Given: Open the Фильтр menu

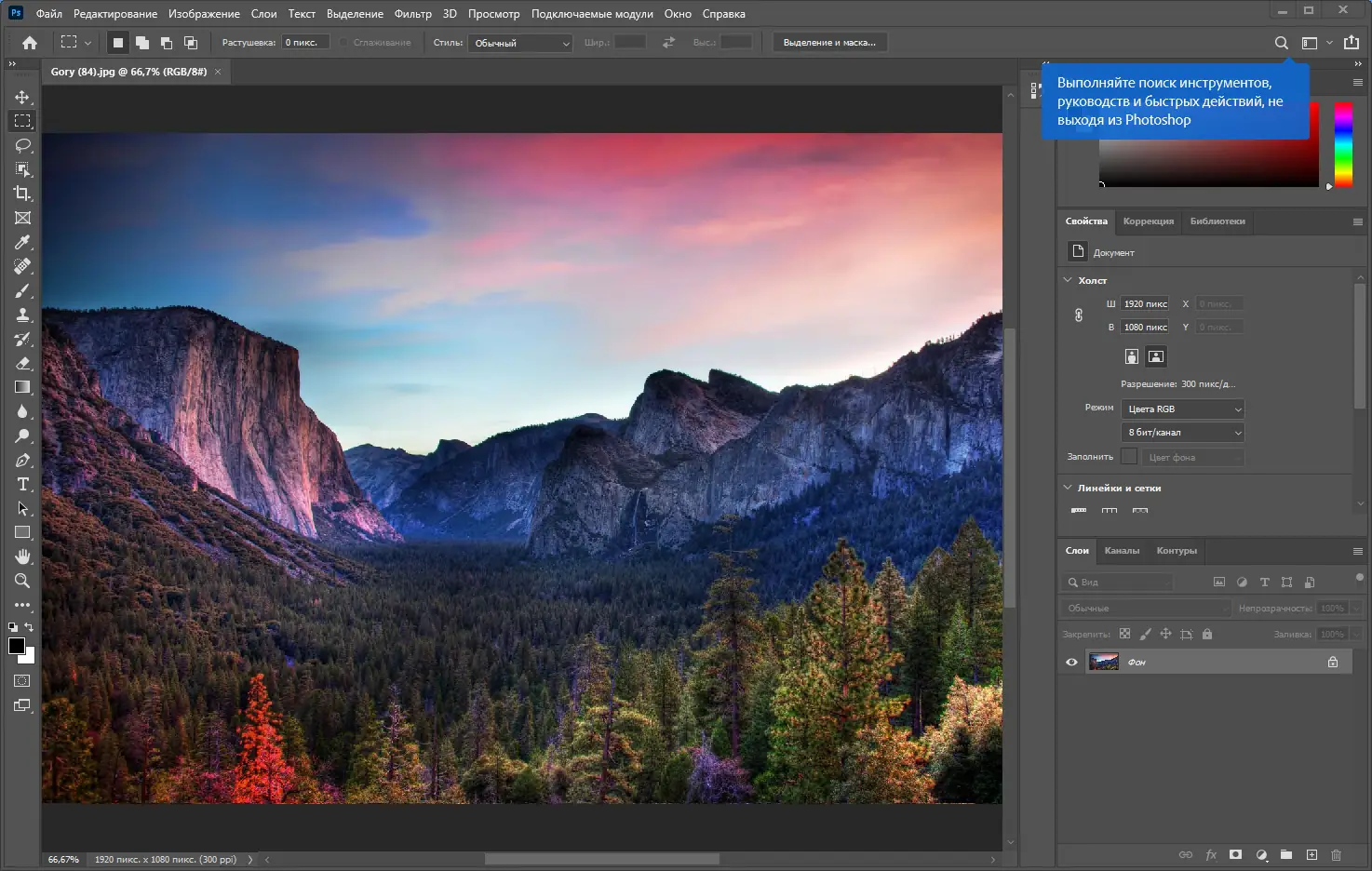Looking at the screenshot, I should (412, 14).
